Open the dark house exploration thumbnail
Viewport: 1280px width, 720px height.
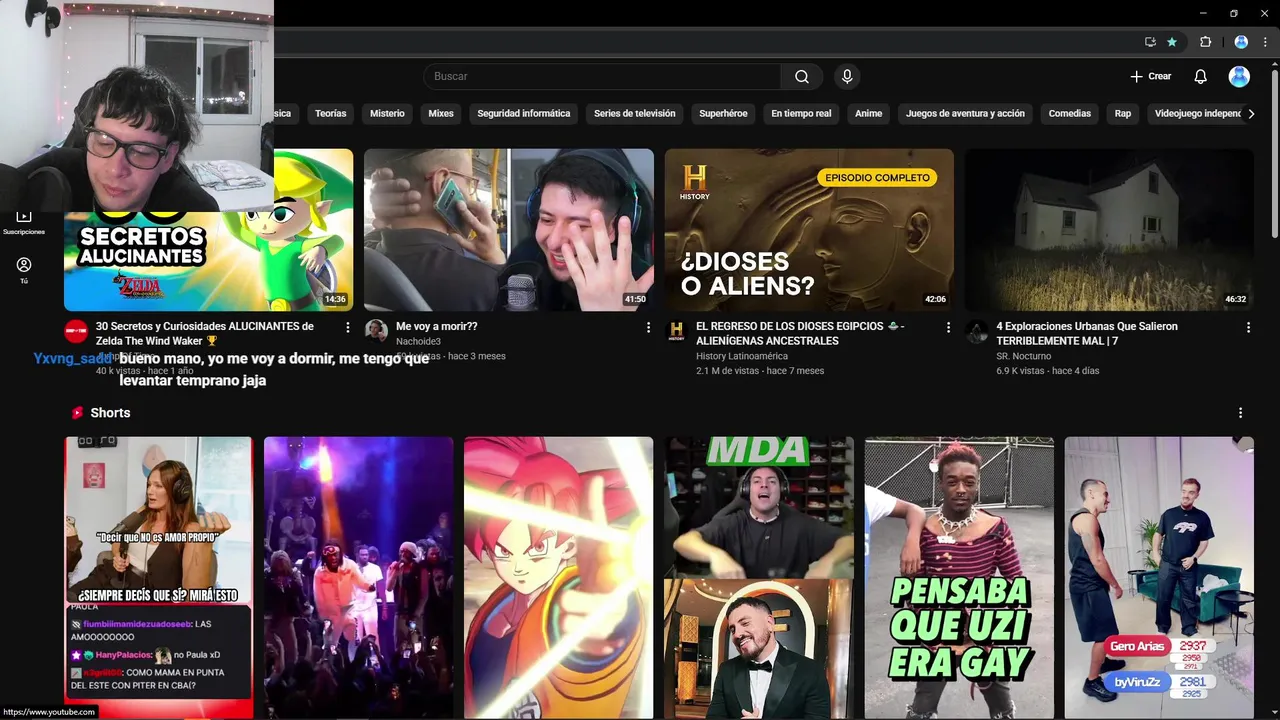1109,230
